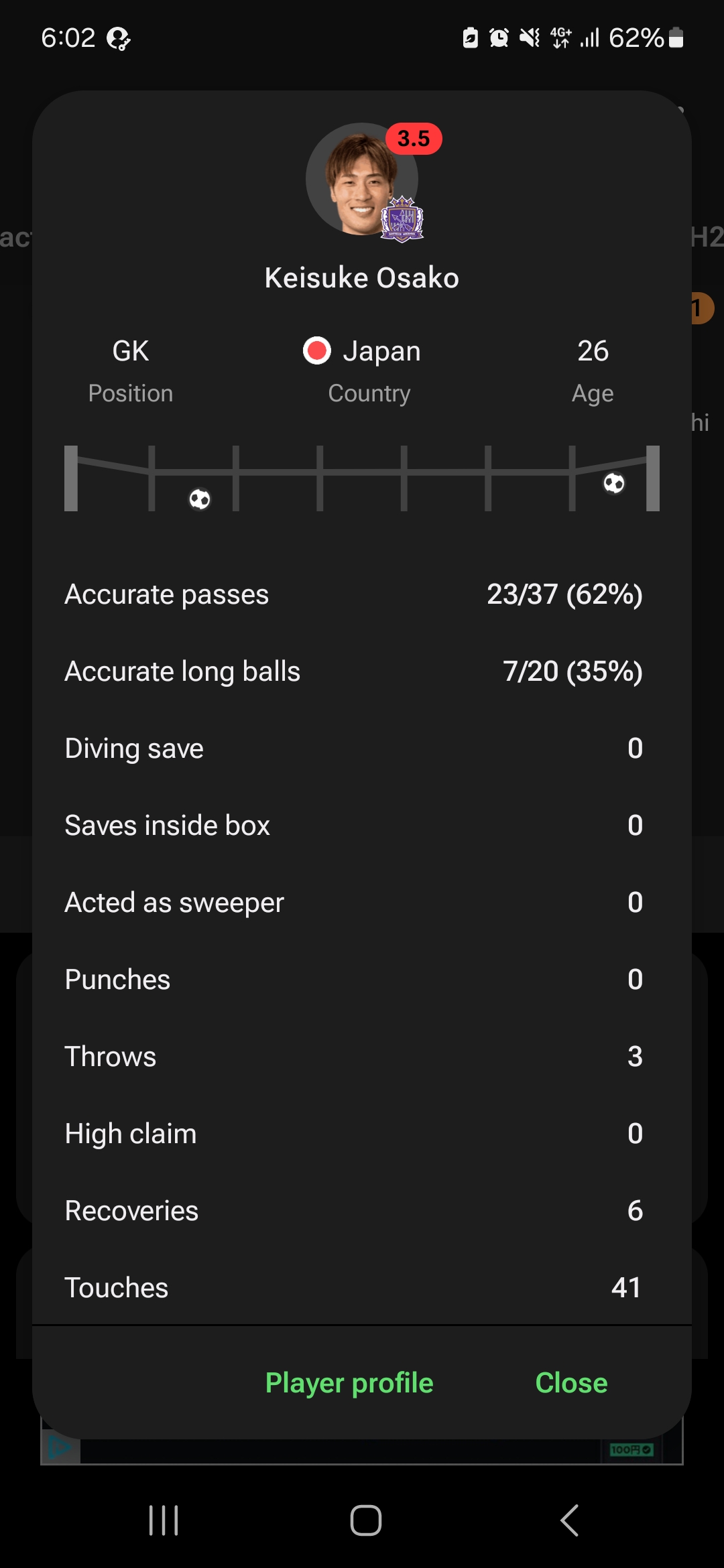Tap the Android home button
Viewport: 724px width, 1568px height.
pyautogui.click(x=365, y=1520)
